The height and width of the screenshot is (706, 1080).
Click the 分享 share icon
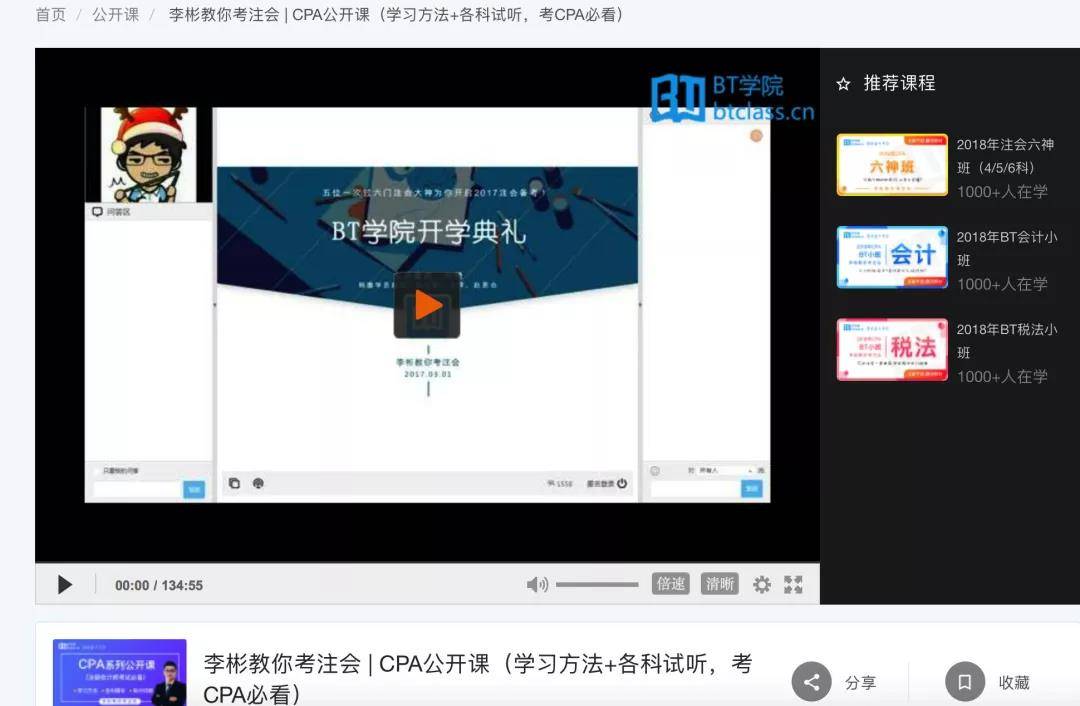(812, 682)
